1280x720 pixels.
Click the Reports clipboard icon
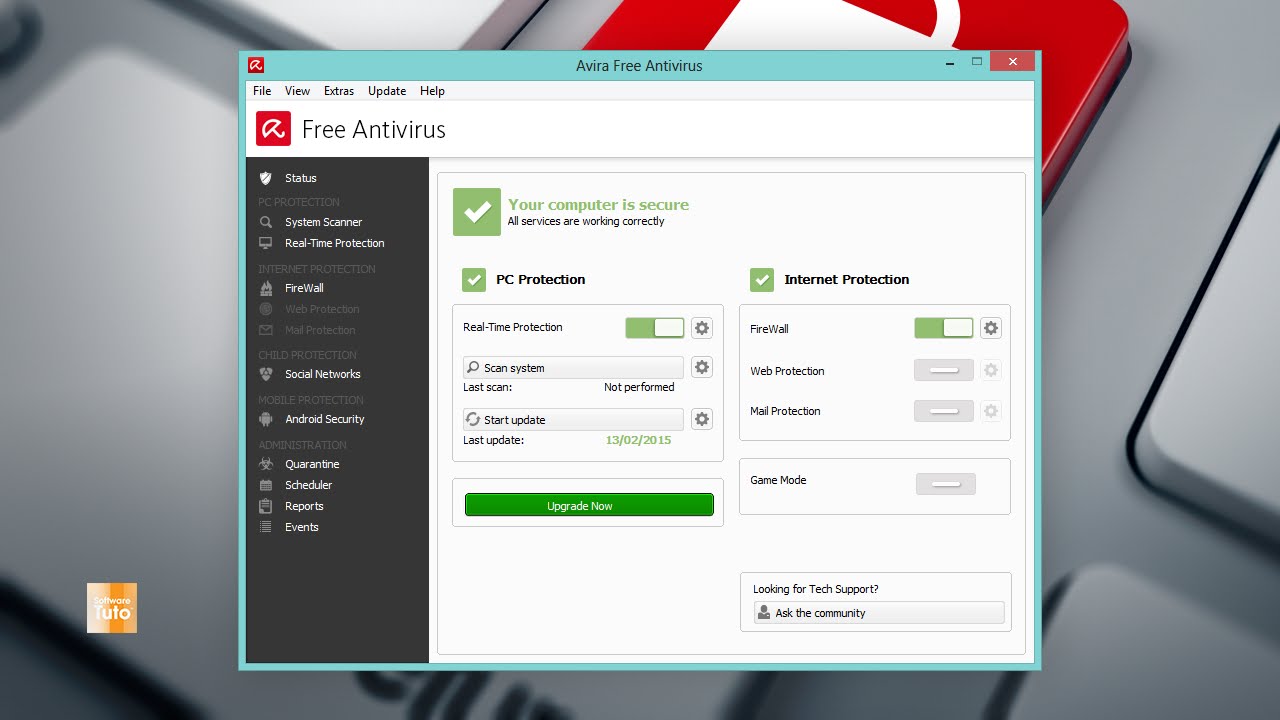(266, 506)
